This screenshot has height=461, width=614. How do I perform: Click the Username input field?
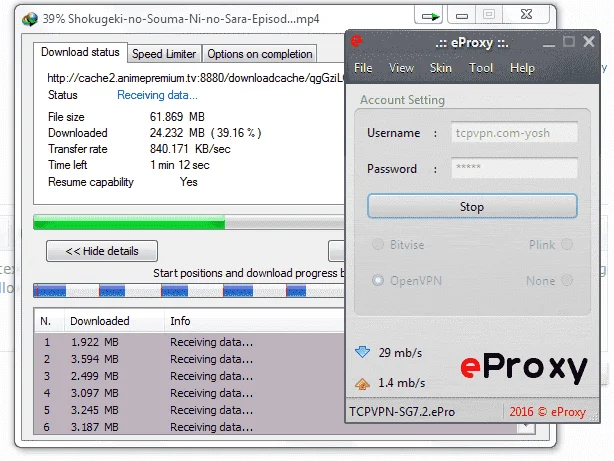point(515,133)
